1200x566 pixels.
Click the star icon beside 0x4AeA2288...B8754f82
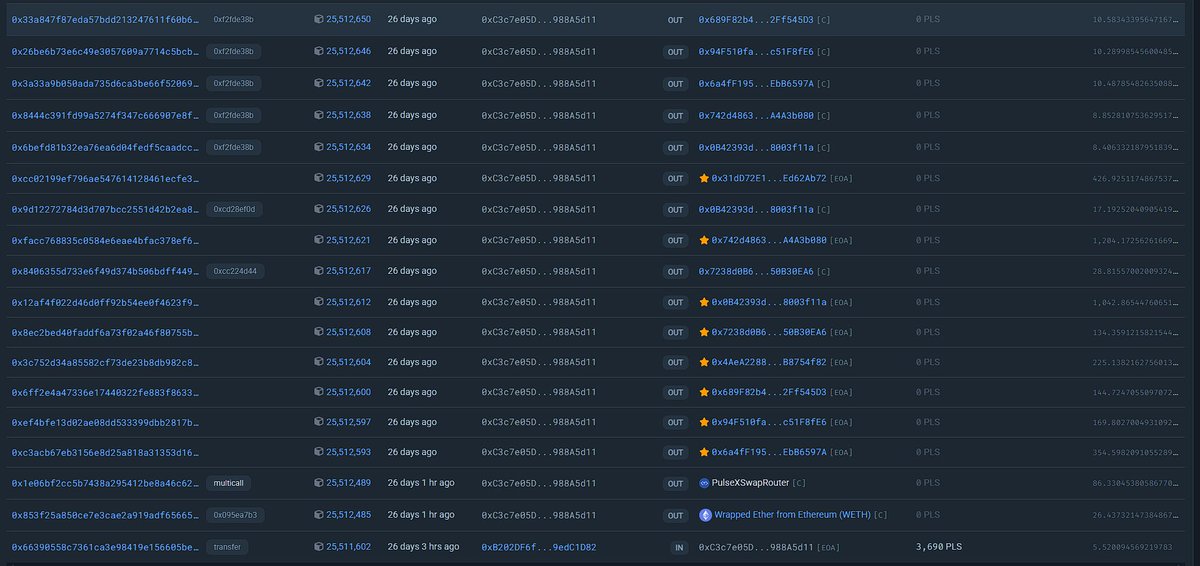704,362
